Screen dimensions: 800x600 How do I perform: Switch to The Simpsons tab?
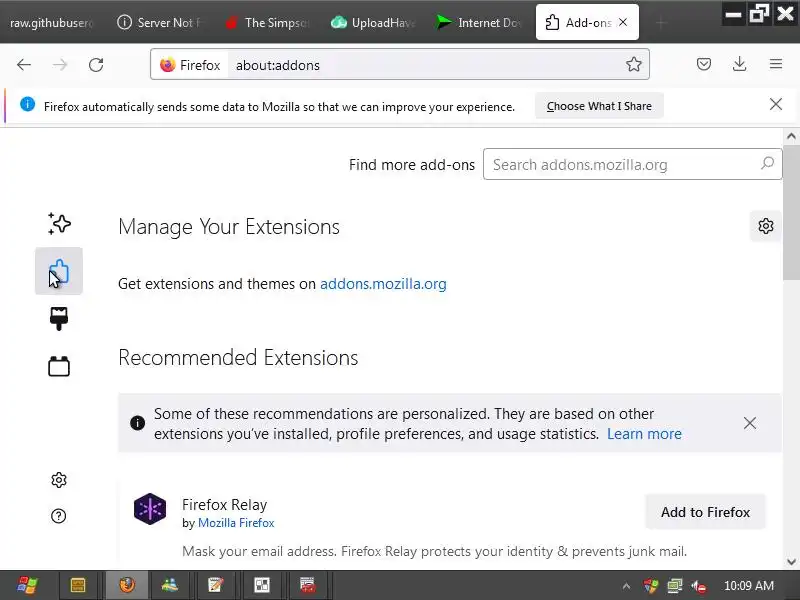(267, 23)
